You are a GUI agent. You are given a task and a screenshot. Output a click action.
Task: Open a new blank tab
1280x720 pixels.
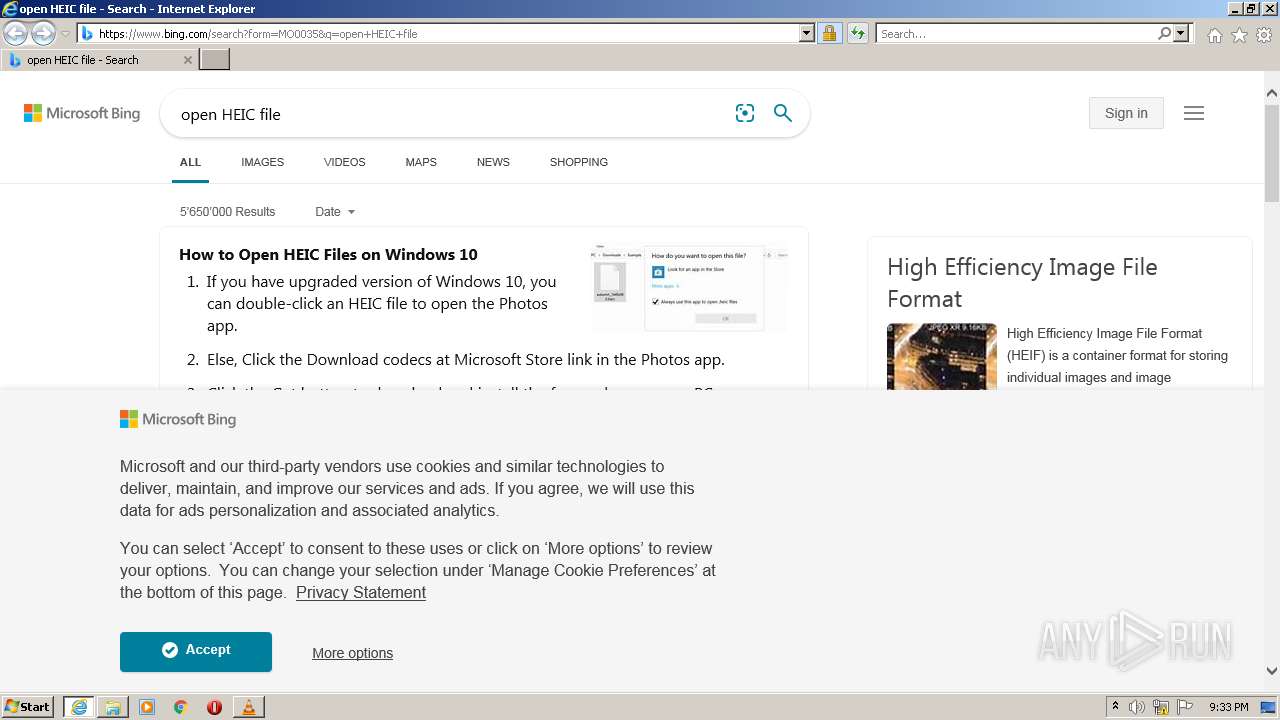click(215, 60)
